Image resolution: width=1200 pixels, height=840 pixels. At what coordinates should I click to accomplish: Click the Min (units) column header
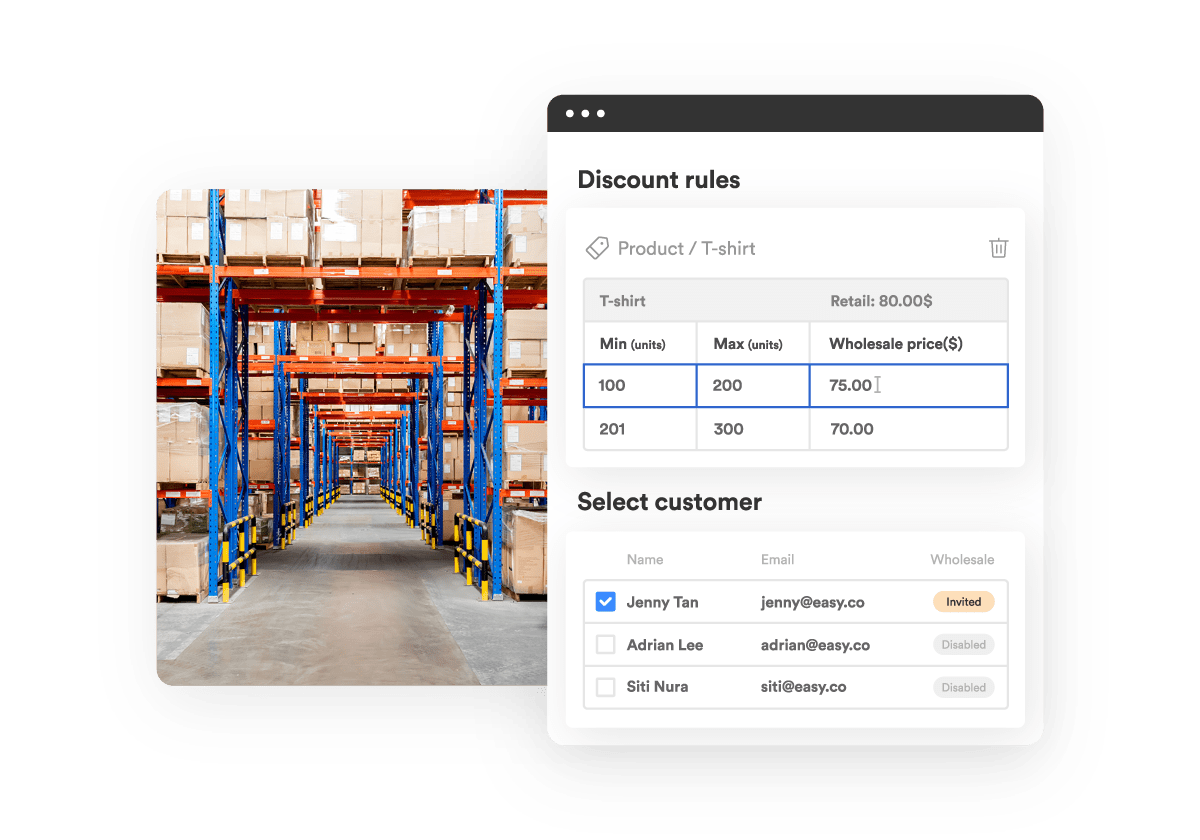(x=632, y=344)
